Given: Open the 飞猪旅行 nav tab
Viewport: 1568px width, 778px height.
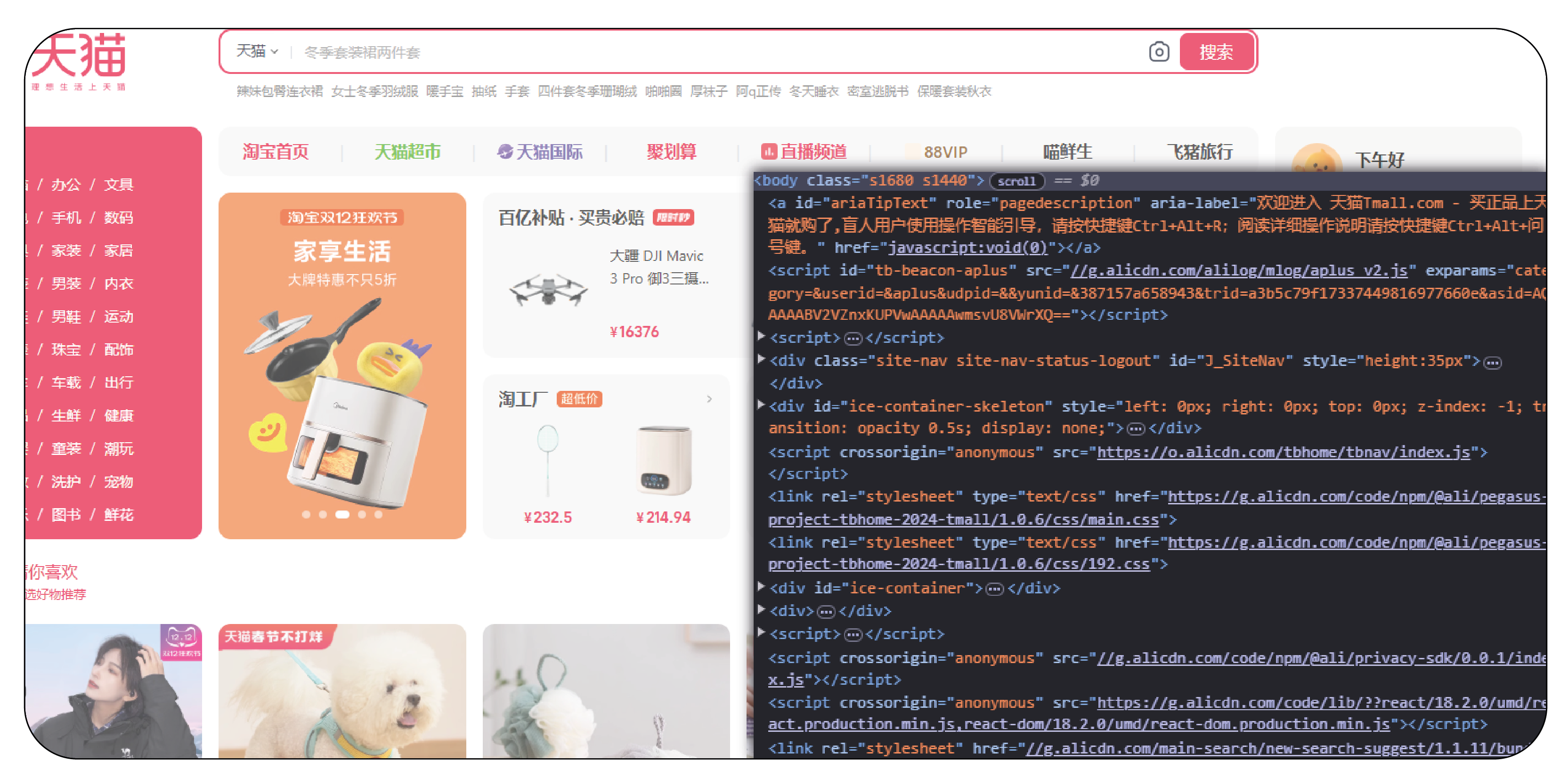Looking at the screenshot, I should 1200,152.
